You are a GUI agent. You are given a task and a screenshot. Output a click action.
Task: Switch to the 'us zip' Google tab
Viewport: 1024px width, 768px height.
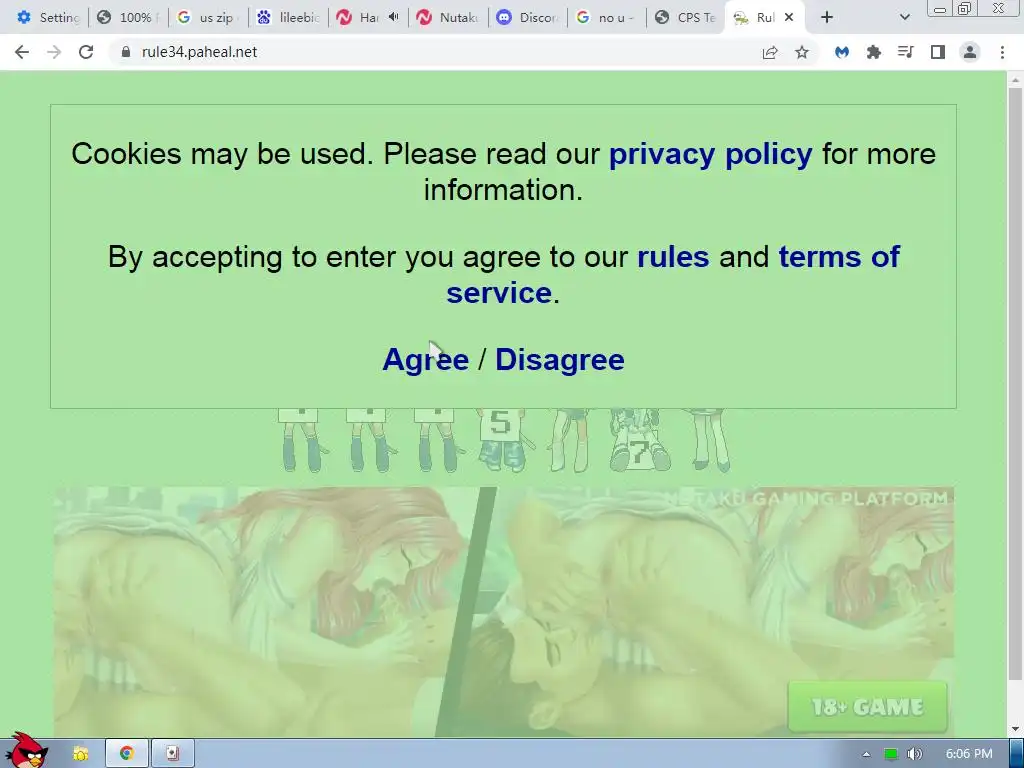point(208,17)
